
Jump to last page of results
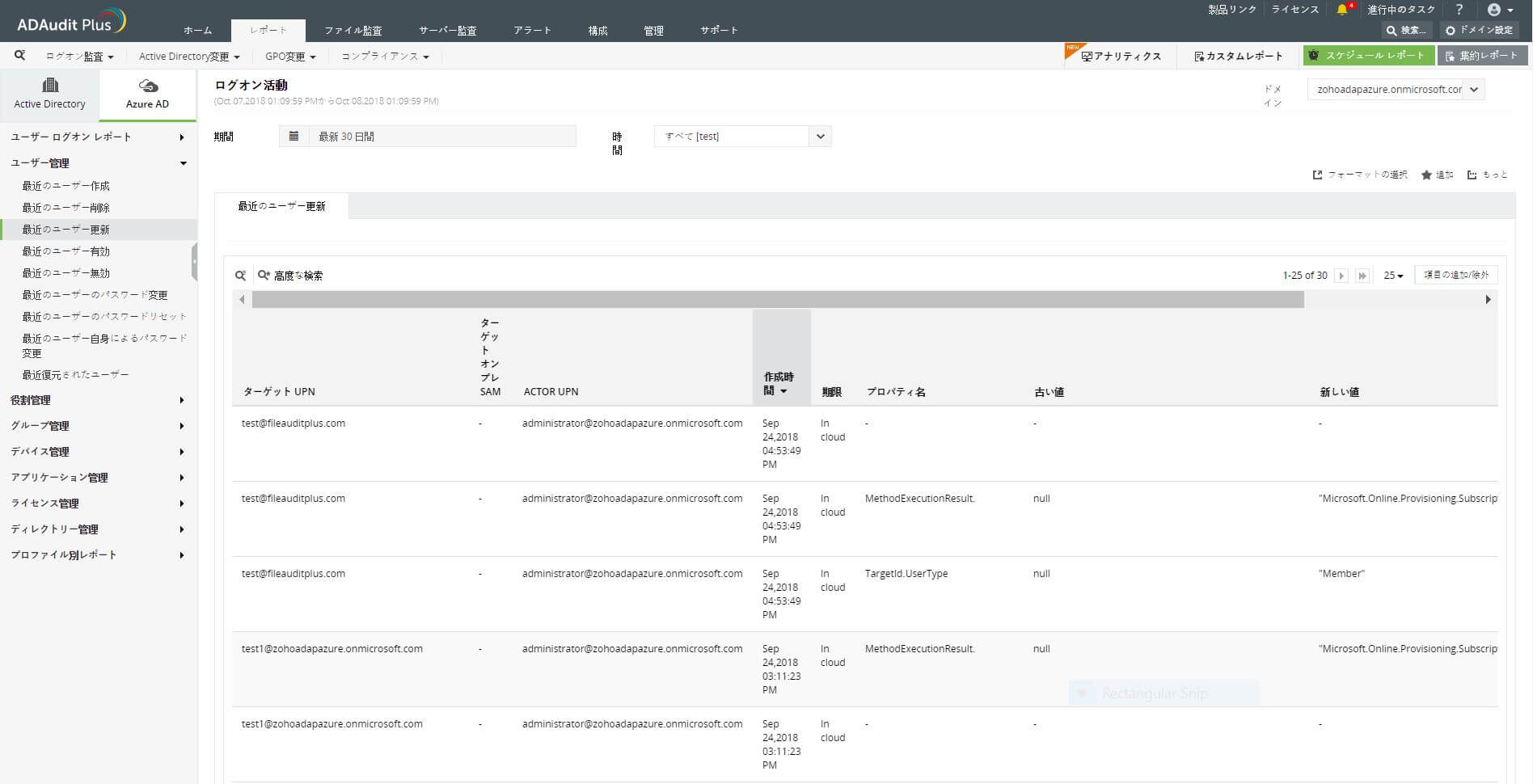pyautogui.click(x=1362, y=276)
